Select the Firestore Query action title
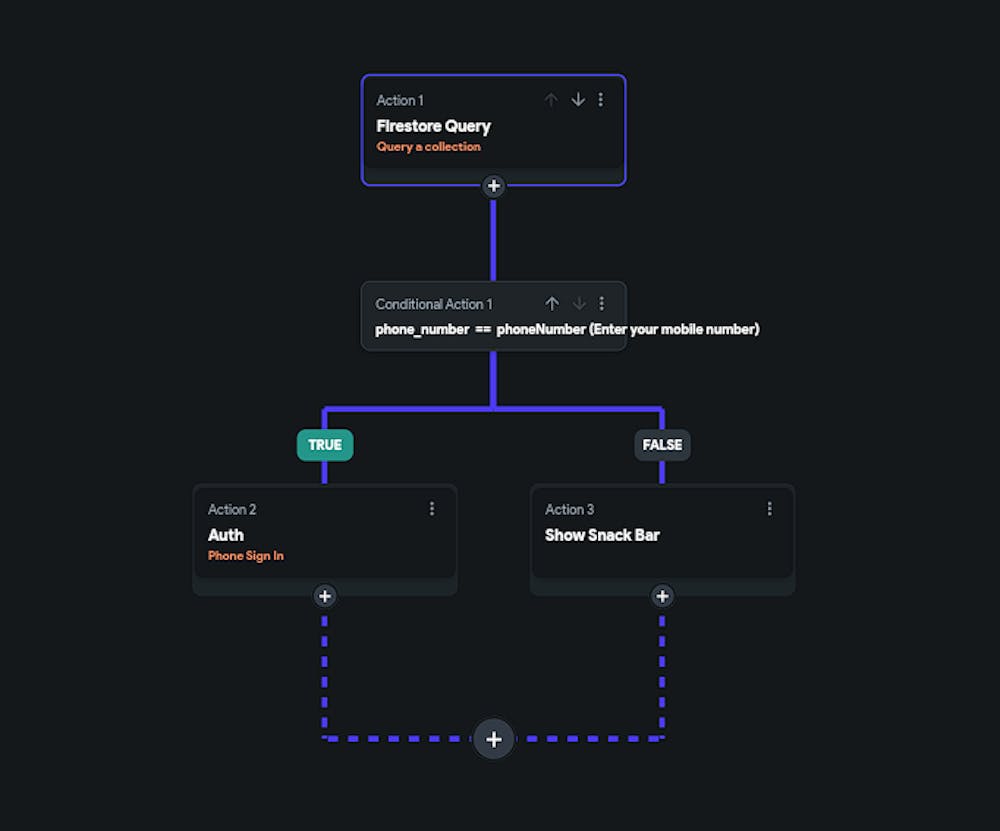Viewport: 1000px width, 831px height. (433, 126)
